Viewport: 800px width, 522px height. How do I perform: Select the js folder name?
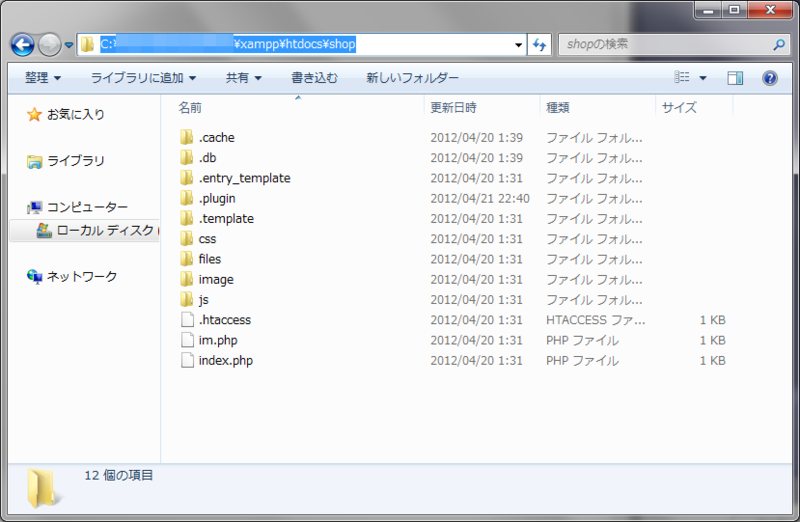204,300
